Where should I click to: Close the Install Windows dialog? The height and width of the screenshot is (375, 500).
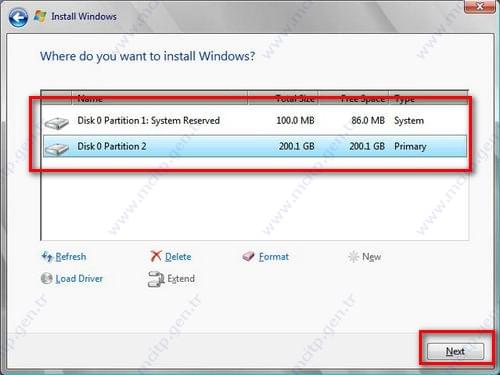pos(480,7)
